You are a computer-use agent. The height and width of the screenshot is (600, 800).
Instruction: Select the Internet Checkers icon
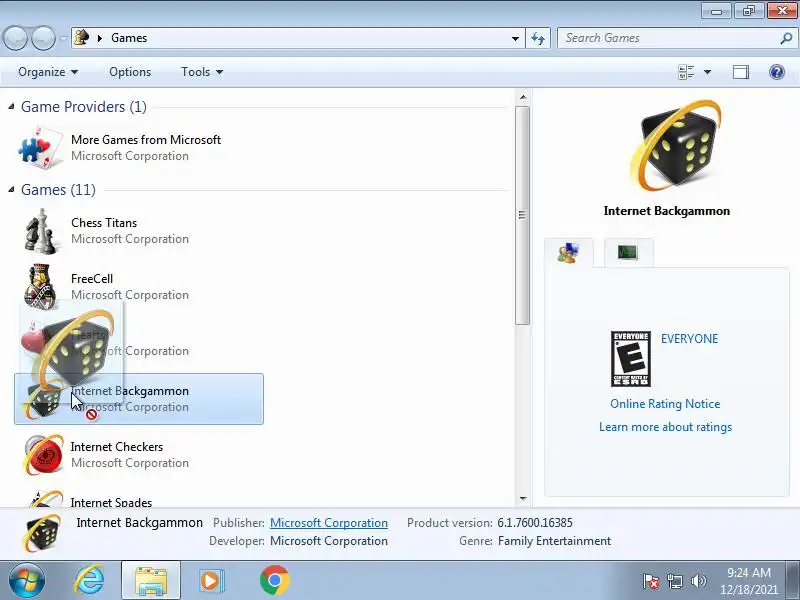[43, 454]
